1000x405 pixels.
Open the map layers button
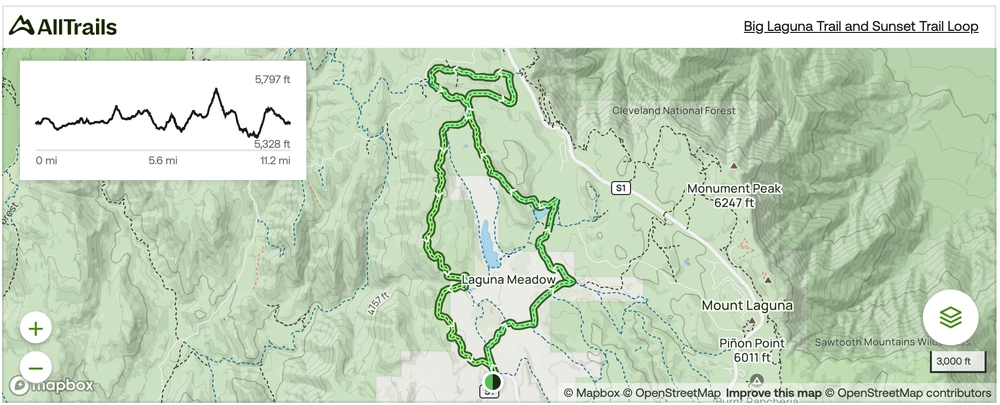(950, 317)
